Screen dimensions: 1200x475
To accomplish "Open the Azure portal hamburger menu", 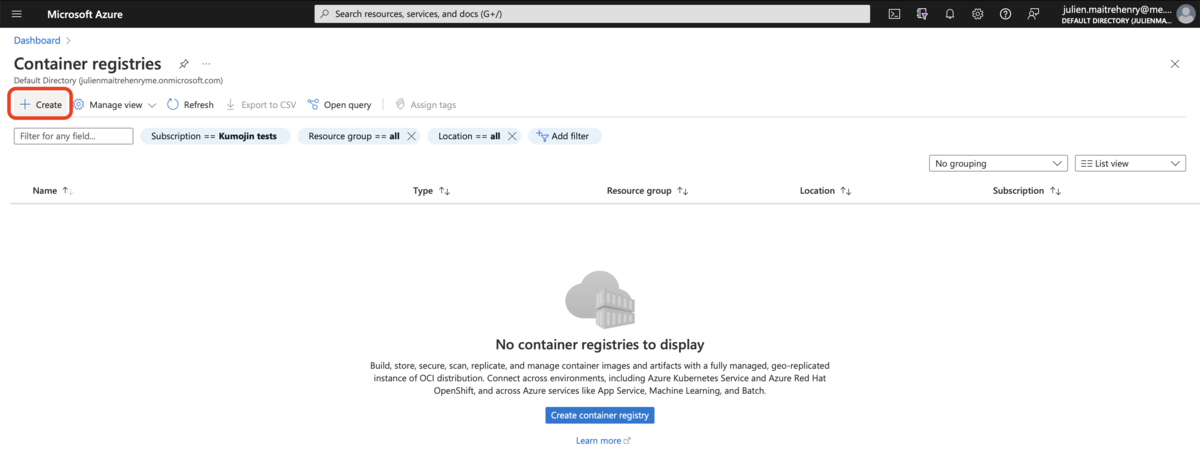I will (17, 14).
